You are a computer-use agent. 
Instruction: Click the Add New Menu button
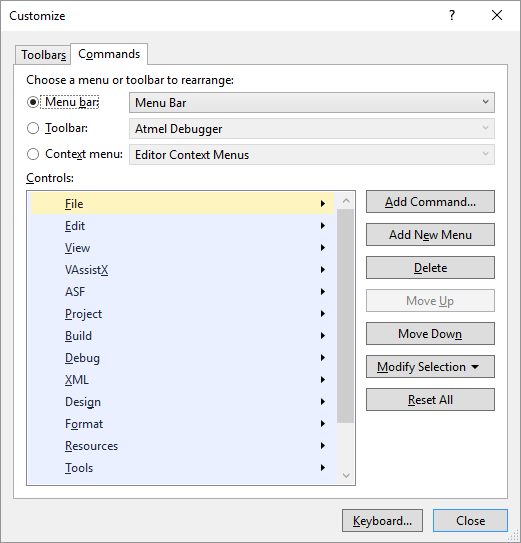point(430,234)
